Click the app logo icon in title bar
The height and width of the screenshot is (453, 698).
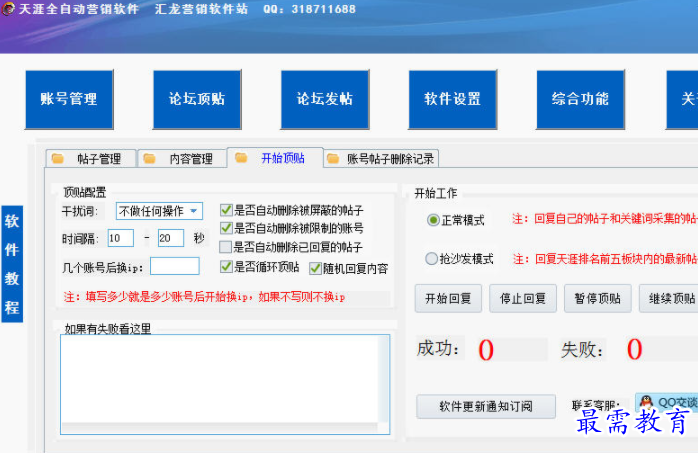[8, 9]
